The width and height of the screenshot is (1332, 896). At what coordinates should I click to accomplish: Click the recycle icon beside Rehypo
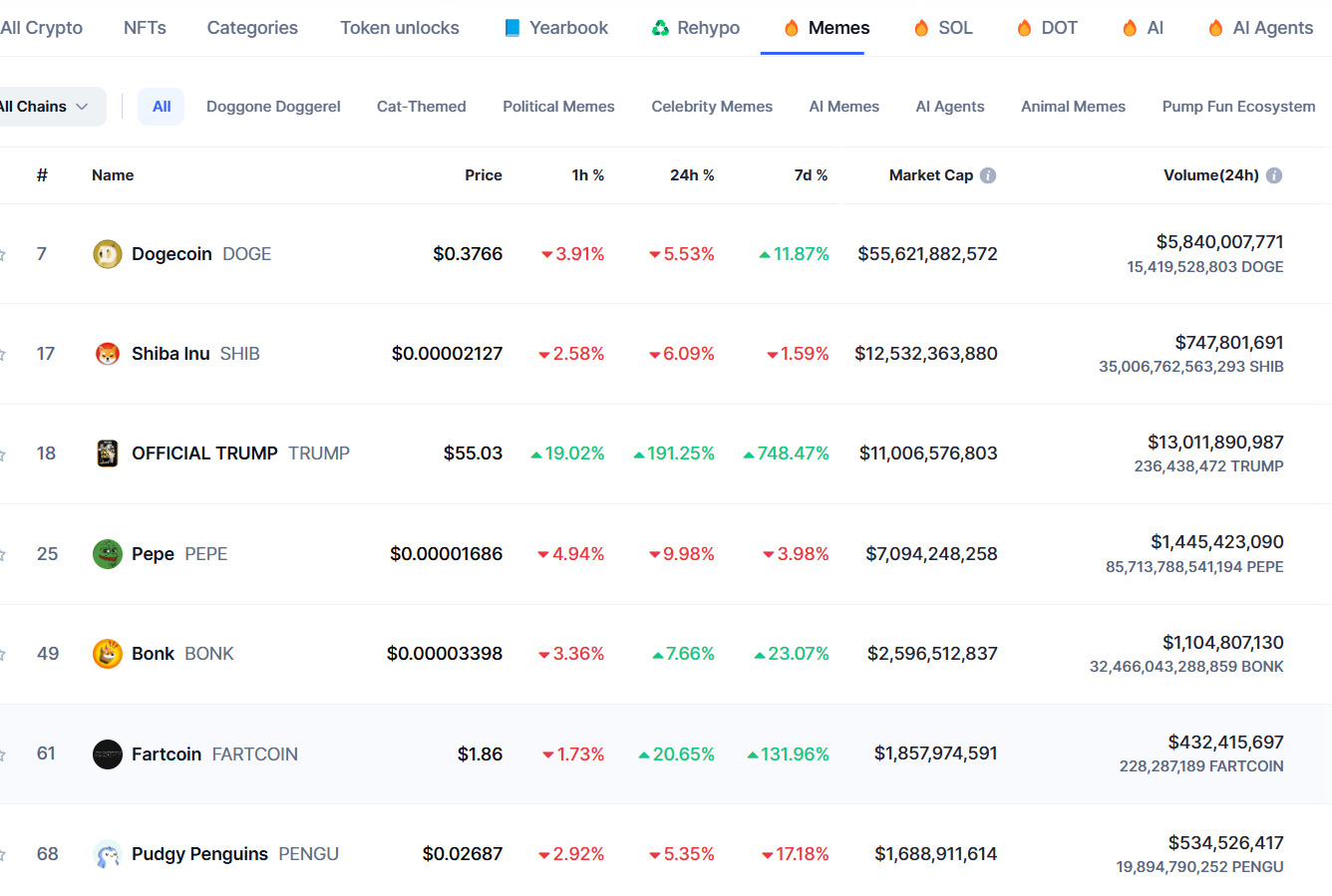pos(660,28)
